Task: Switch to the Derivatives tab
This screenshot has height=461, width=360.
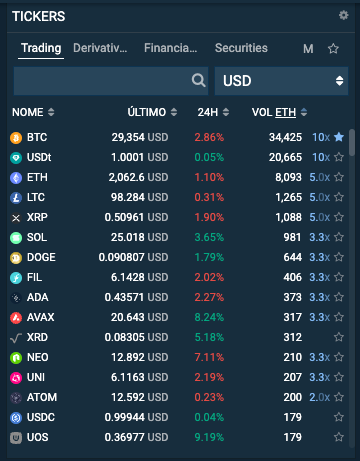Action: pos(100,48)
